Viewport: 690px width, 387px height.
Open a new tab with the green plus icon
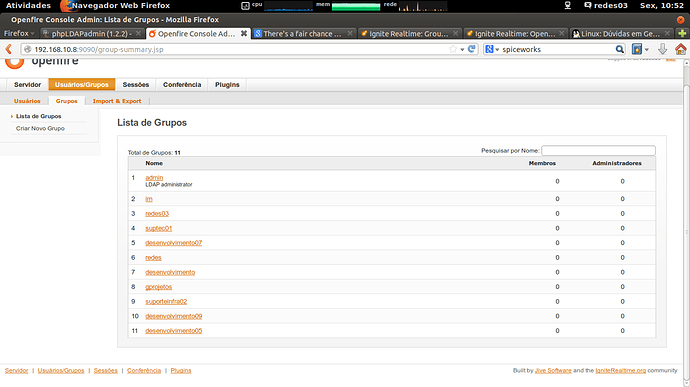click(682, 33)
